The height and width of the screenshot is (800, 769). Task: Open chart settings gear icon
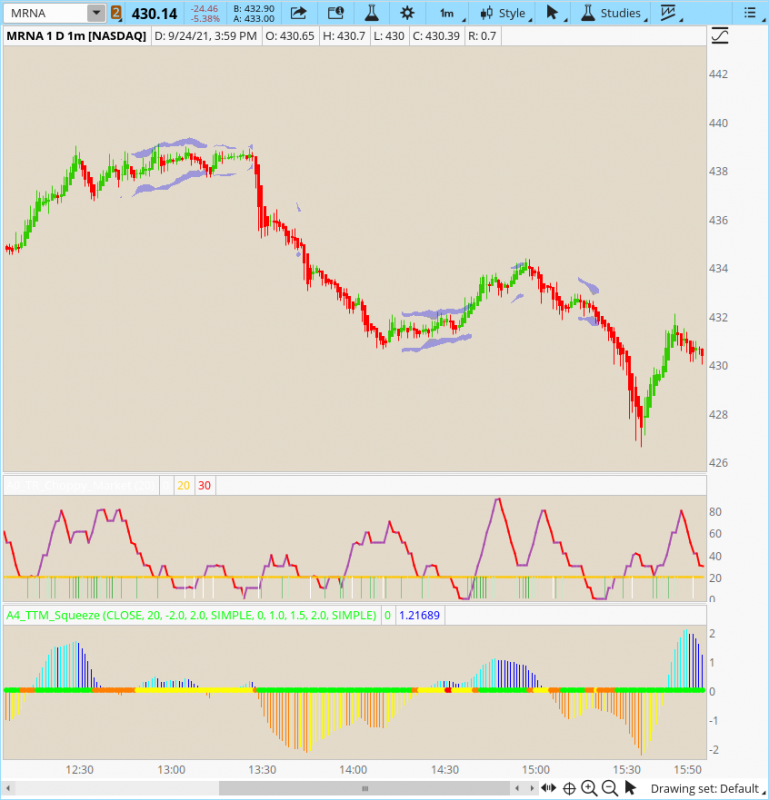pos(407,13)
